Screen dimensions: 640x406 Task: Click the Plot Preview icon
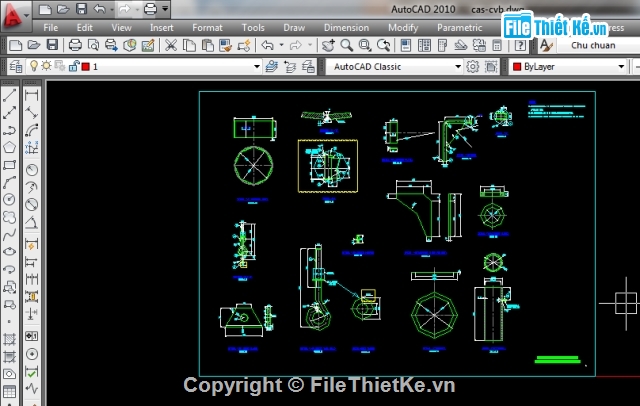93,45
